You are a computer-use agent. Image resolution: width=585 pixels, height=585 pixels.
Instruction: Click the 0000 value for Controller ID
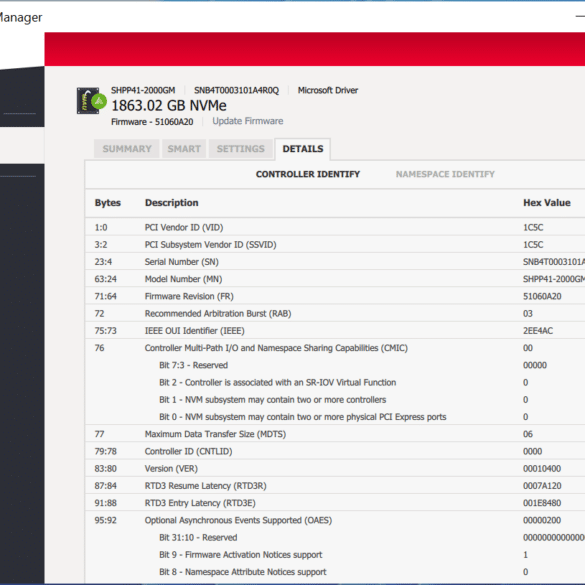(532, 451)
